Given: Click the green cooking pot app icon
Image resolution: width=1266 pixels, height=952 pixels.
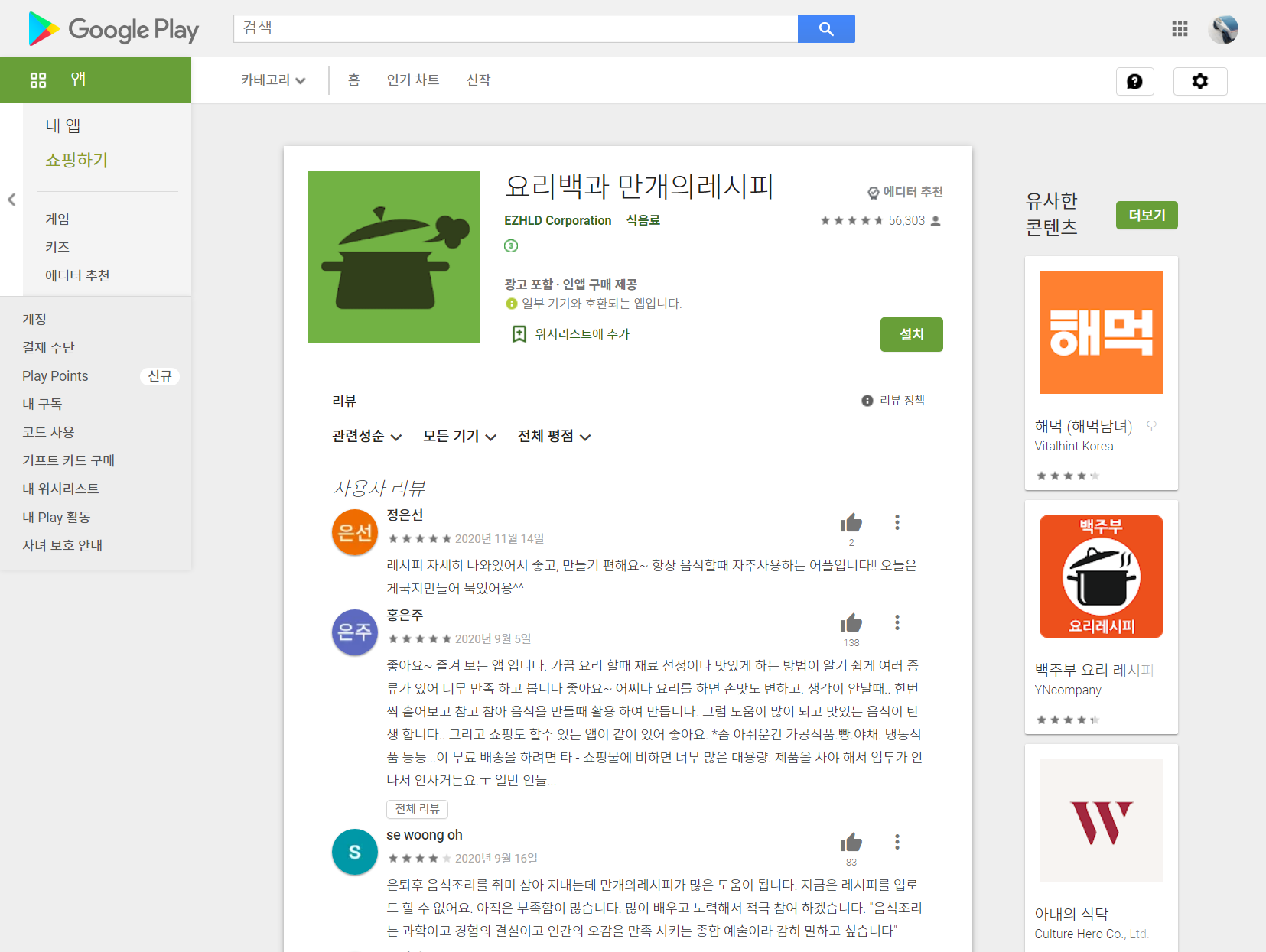Looking at the screenshot, I should [x=394, y=256].
